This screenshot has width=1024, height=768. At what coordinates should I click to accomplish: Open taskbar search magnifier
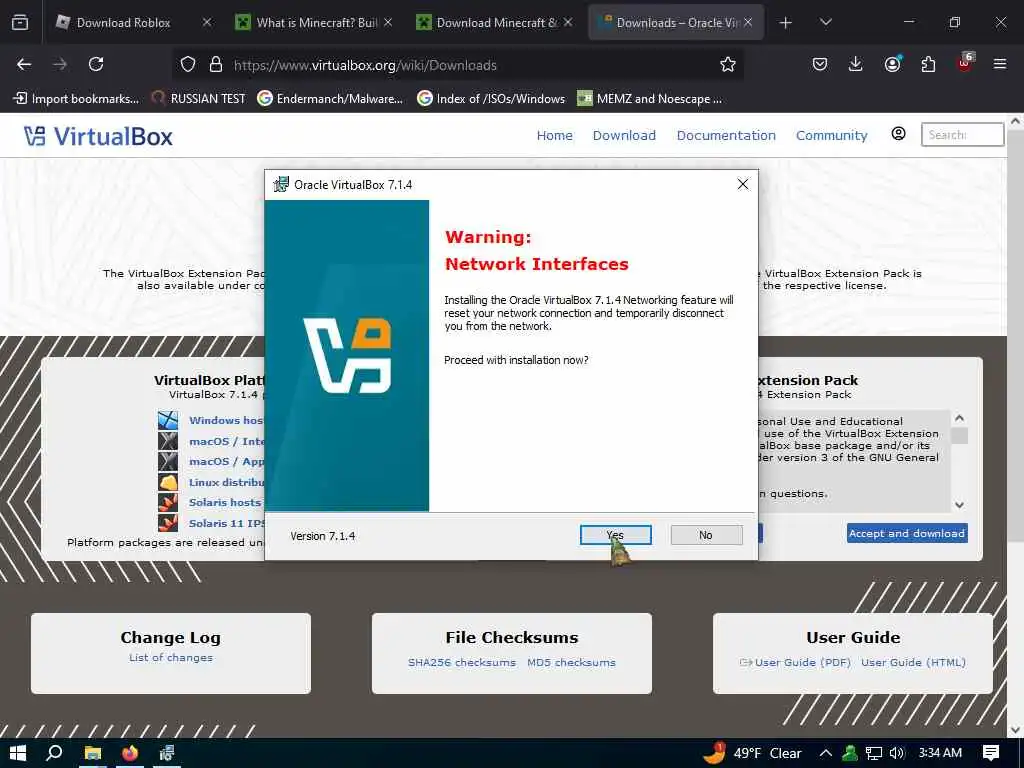click(54, 753)
